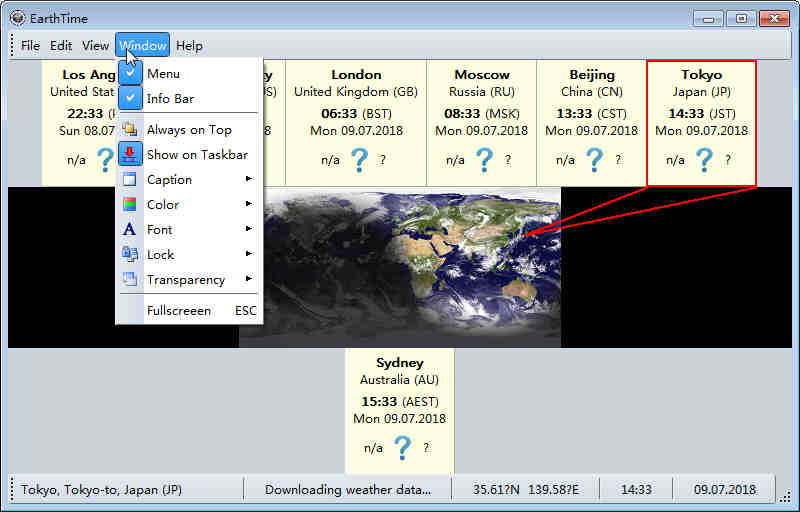Viewport: 800px width, 512px height.
Task: Click status bar location Tokyo, Tokyo-to, Japan
Action: point(101,490)
